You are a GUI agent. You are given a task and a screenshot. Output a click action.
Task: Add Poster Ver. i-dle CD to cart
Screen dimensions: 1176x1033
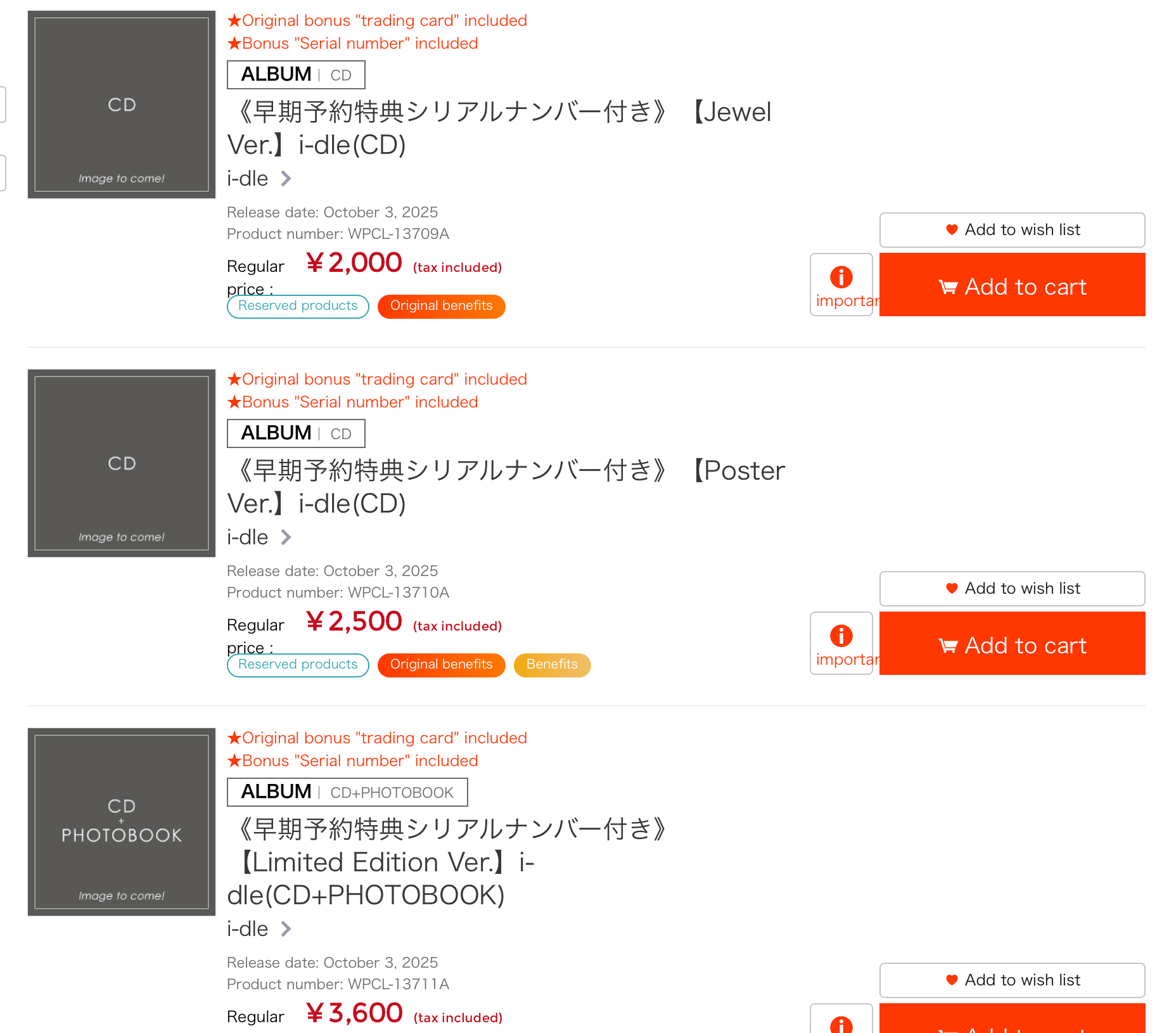1012,643
